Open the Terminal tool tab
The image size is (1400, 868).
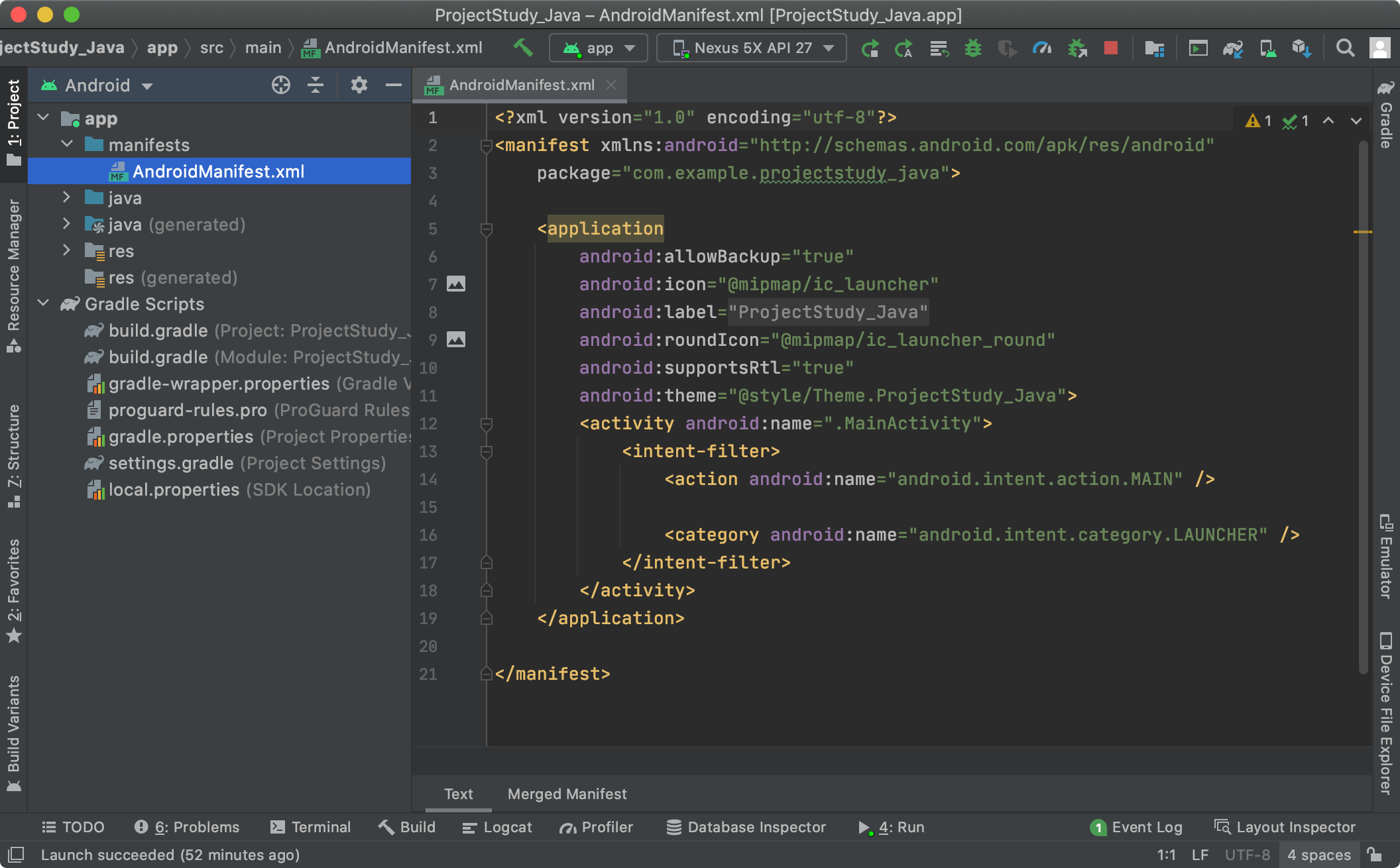[x=310, y=827]
